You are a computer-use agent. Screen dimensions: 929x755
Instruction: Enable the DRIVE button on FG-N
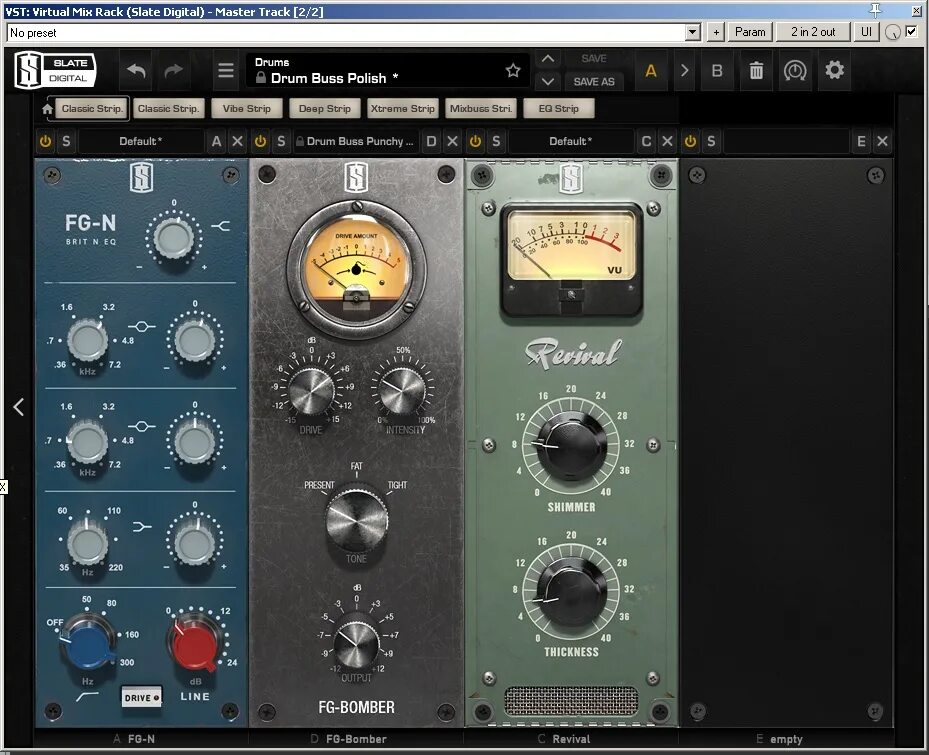tap(140, 697)
